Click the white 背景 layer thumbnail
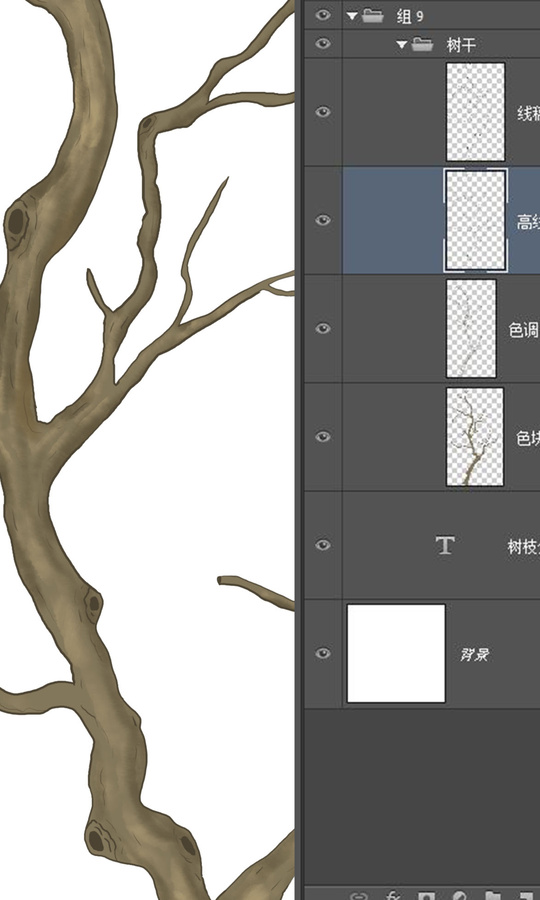540x900 pixels. coord(396,653)
